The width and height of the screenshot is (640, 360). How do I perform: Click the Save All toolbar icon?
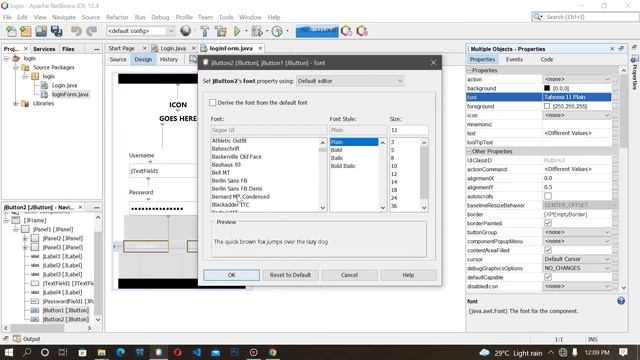(56, 31)
